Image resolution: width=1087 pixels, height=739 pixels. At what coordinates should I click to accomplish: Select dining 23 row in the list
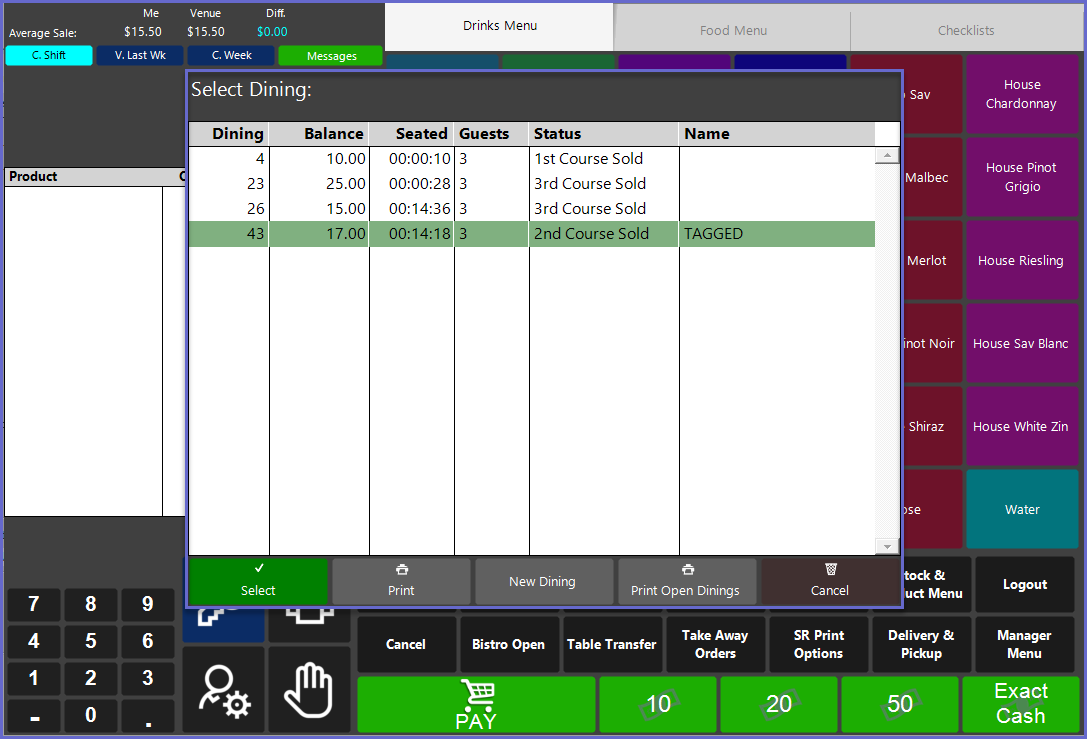coord(531,184)
